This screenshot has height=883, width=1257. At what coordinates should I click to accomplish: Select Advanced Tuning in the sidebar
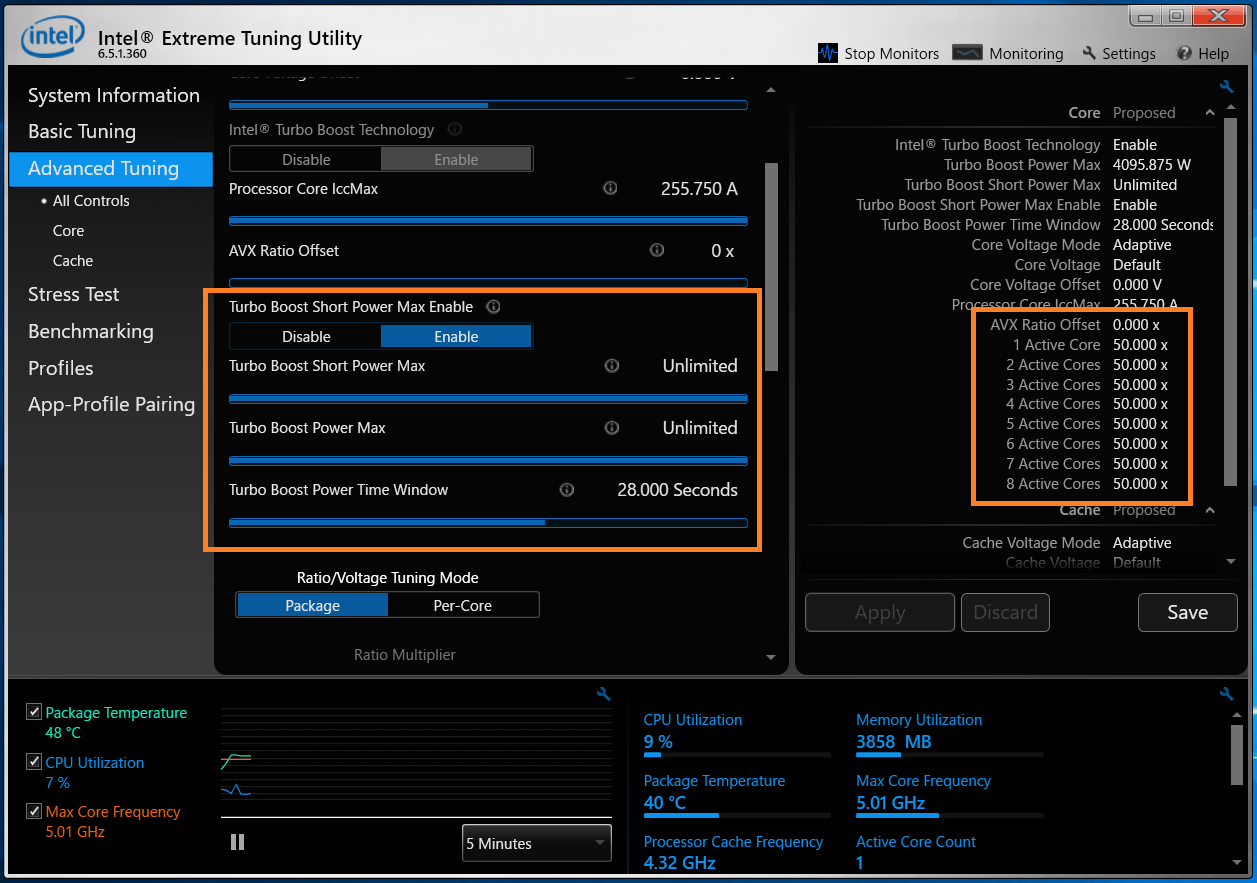(111, 168)
